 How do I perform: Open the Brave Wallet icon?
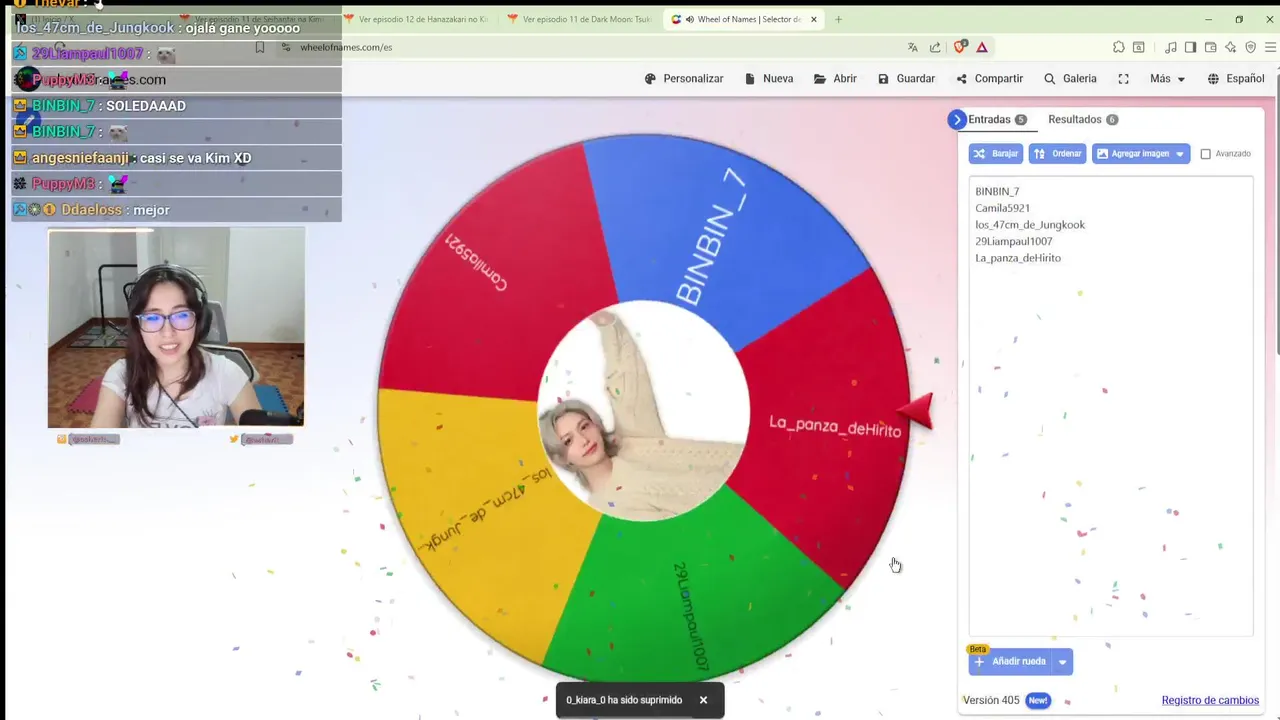click(1210, 47)
